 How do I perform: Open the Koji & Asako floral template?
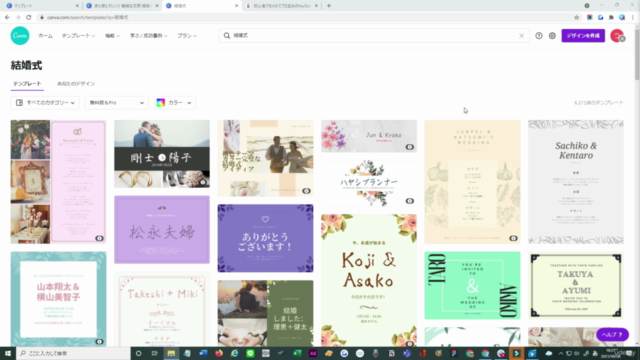pyautogui.click(x=369, y=280)
